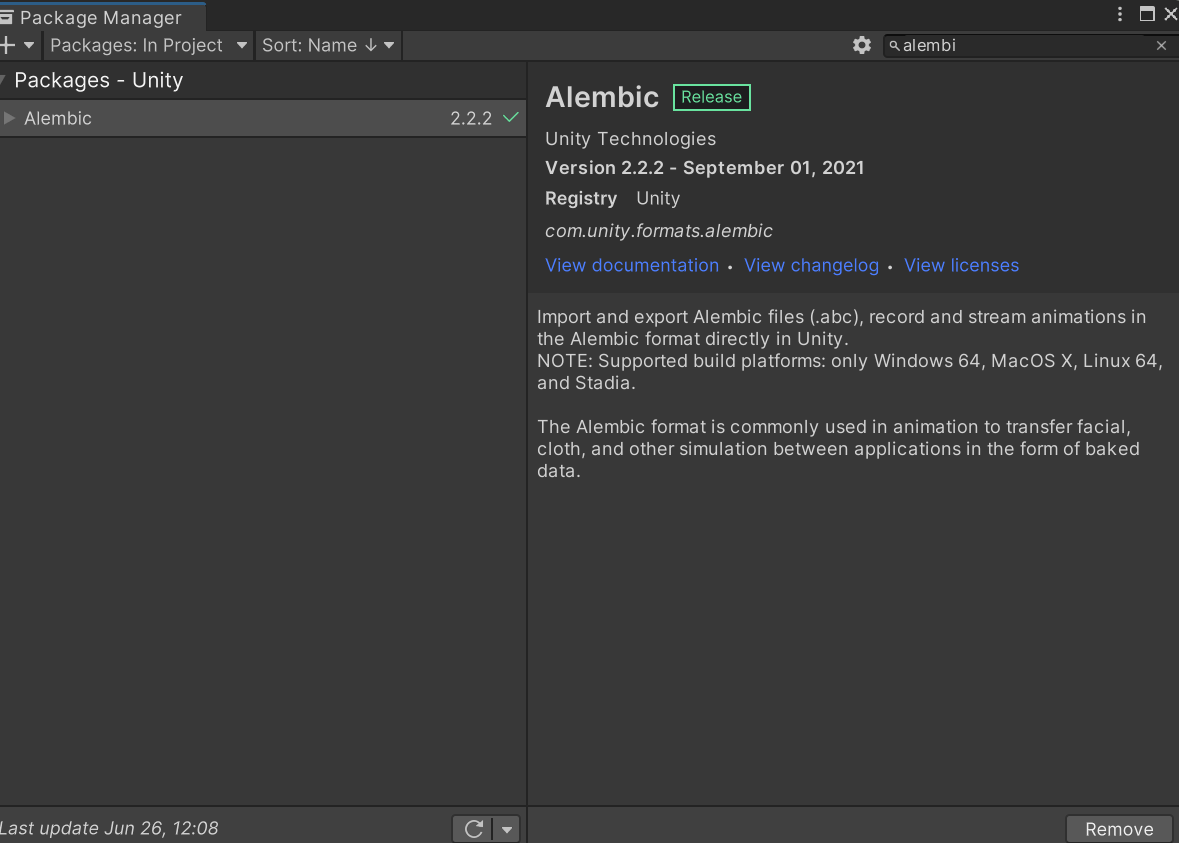Open the refresh options dropdown arrow

(507, 829)
